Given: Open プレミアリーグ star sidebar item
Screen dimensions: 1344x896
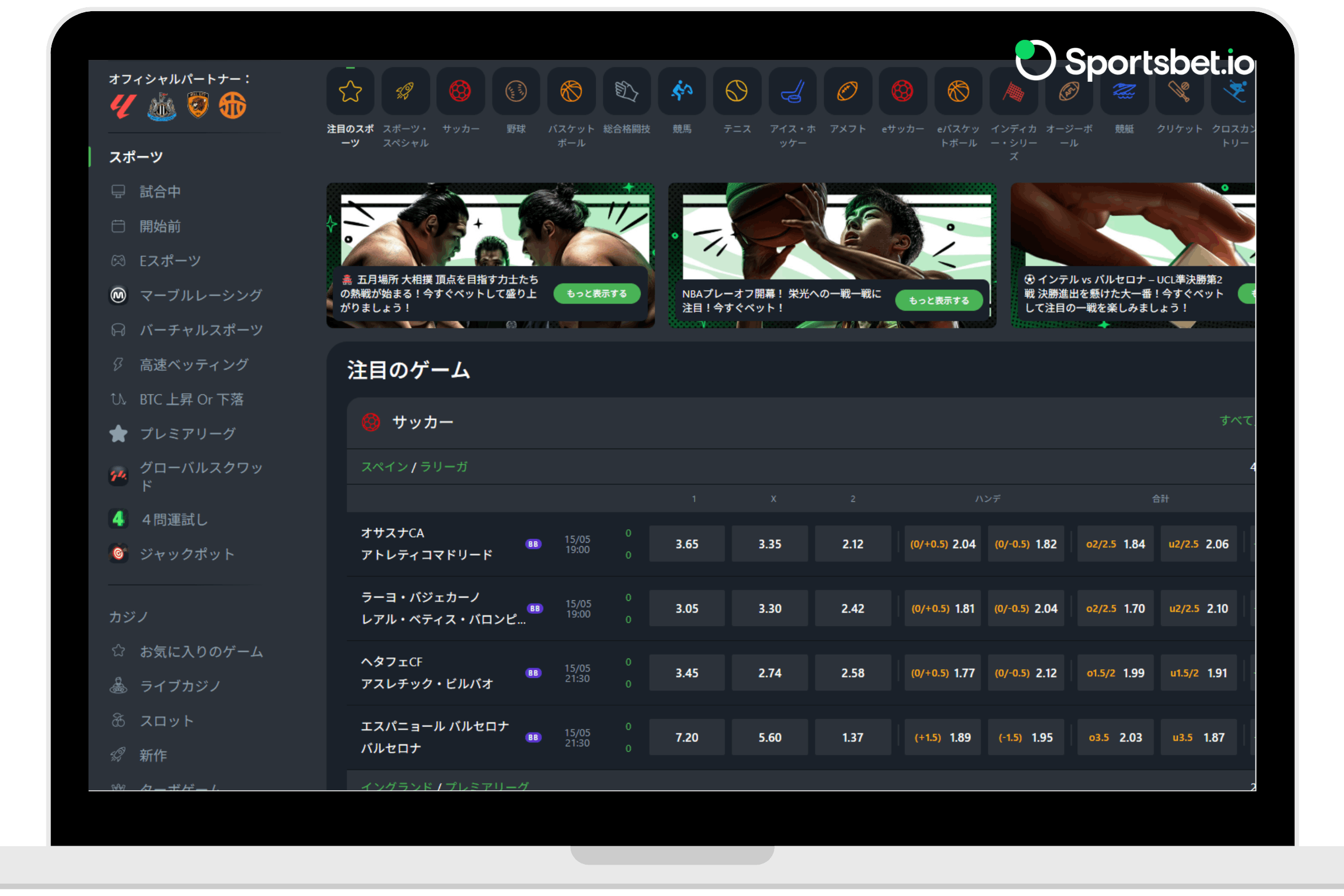Looking at the screenshot, I should click(x=172, y=433).
